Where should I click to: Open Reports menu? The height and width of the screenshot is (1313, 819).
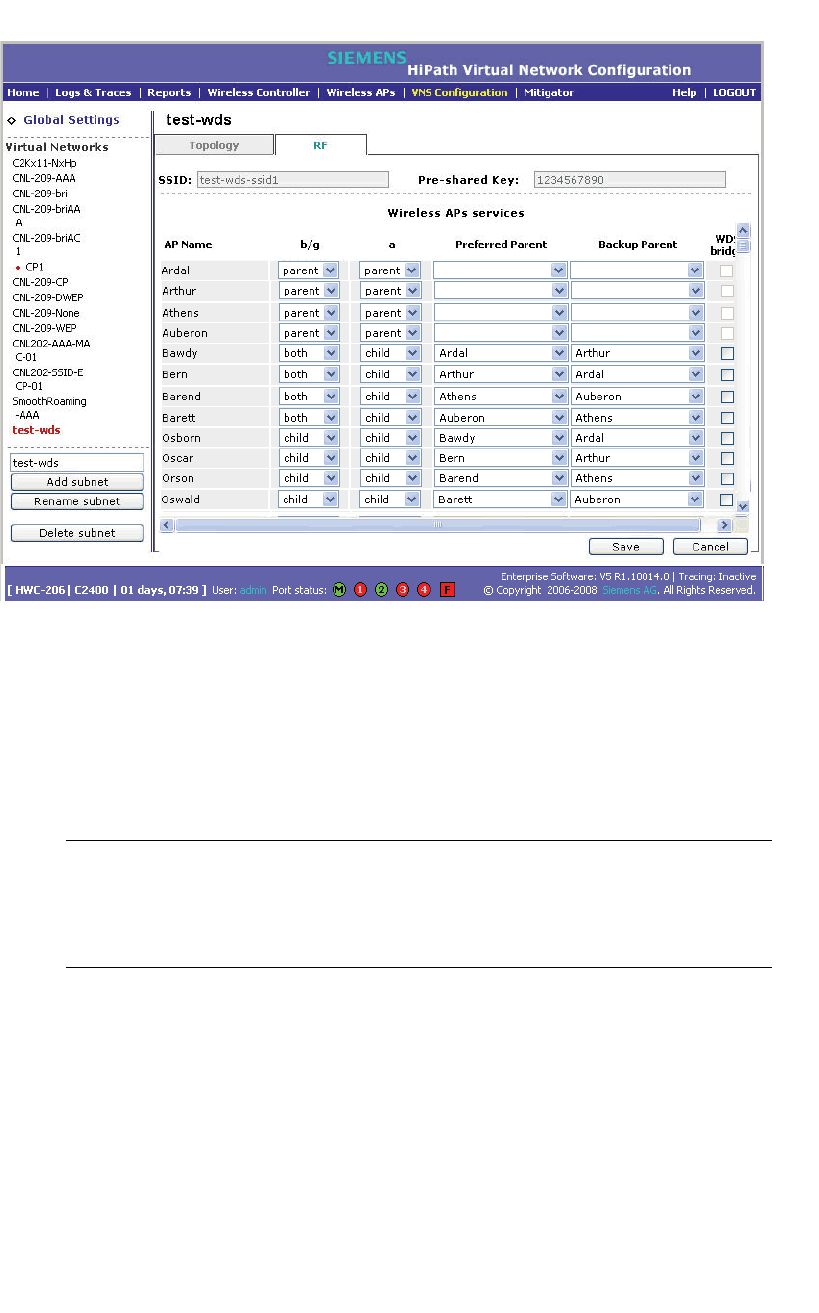(169, 92)
